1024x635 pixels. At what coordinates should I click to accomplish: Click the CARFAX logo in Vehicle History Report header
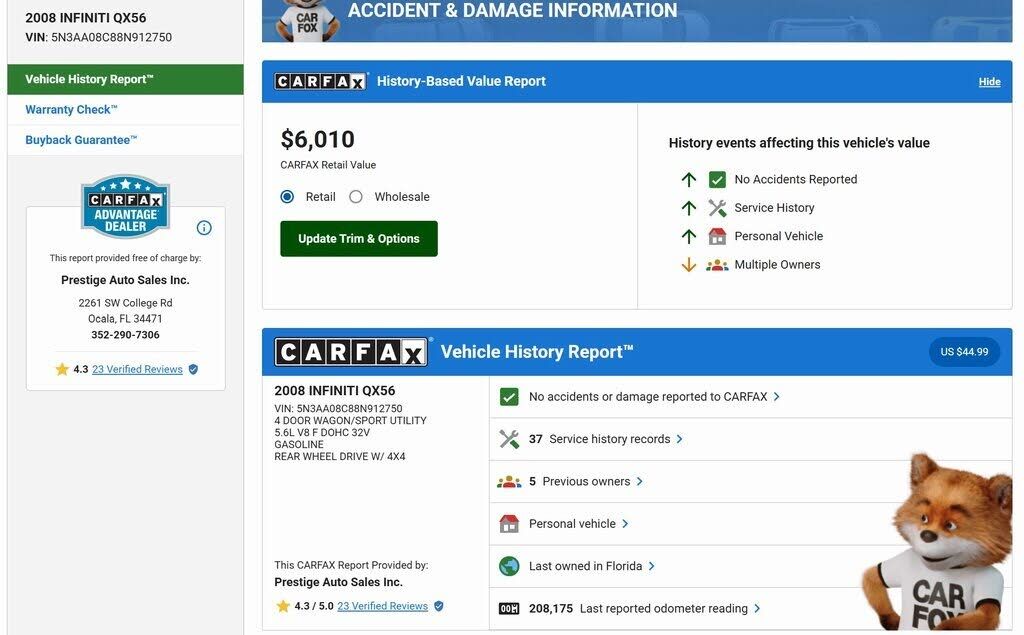[352, 352]
